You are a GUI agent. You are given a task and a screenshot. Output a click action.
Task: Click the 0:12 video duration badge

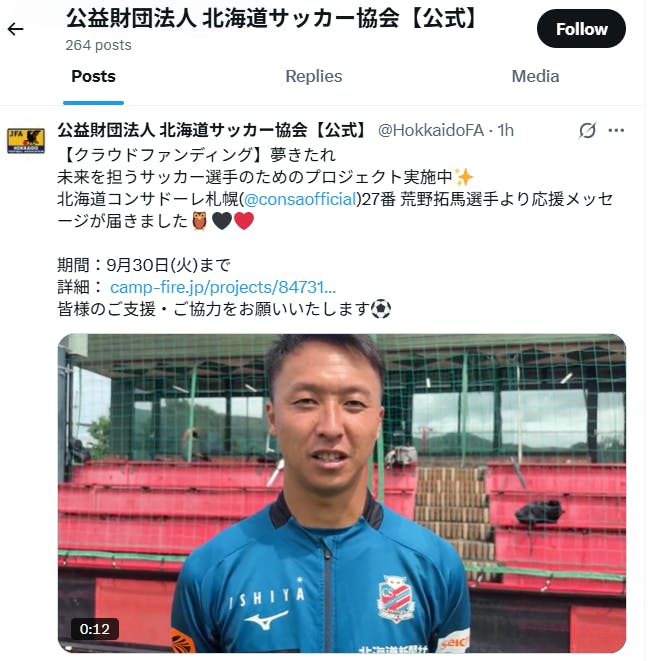pos(95,629)
